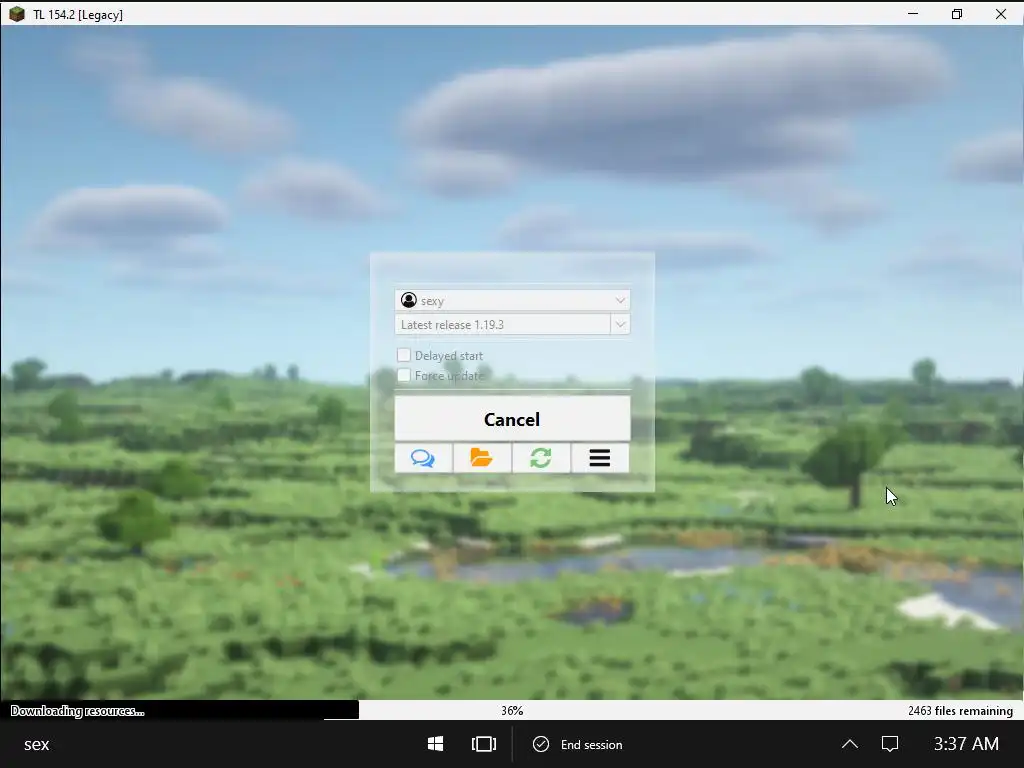Open the Windows Start button
The image size is (1024, 768).
(x=436, y=744)
